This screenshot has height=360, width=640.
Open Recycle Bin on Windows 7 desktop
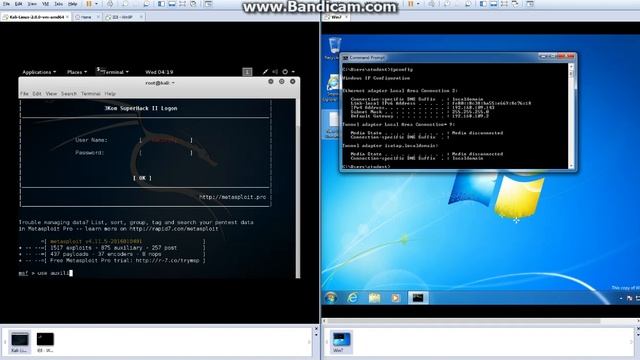pos(334,48)
